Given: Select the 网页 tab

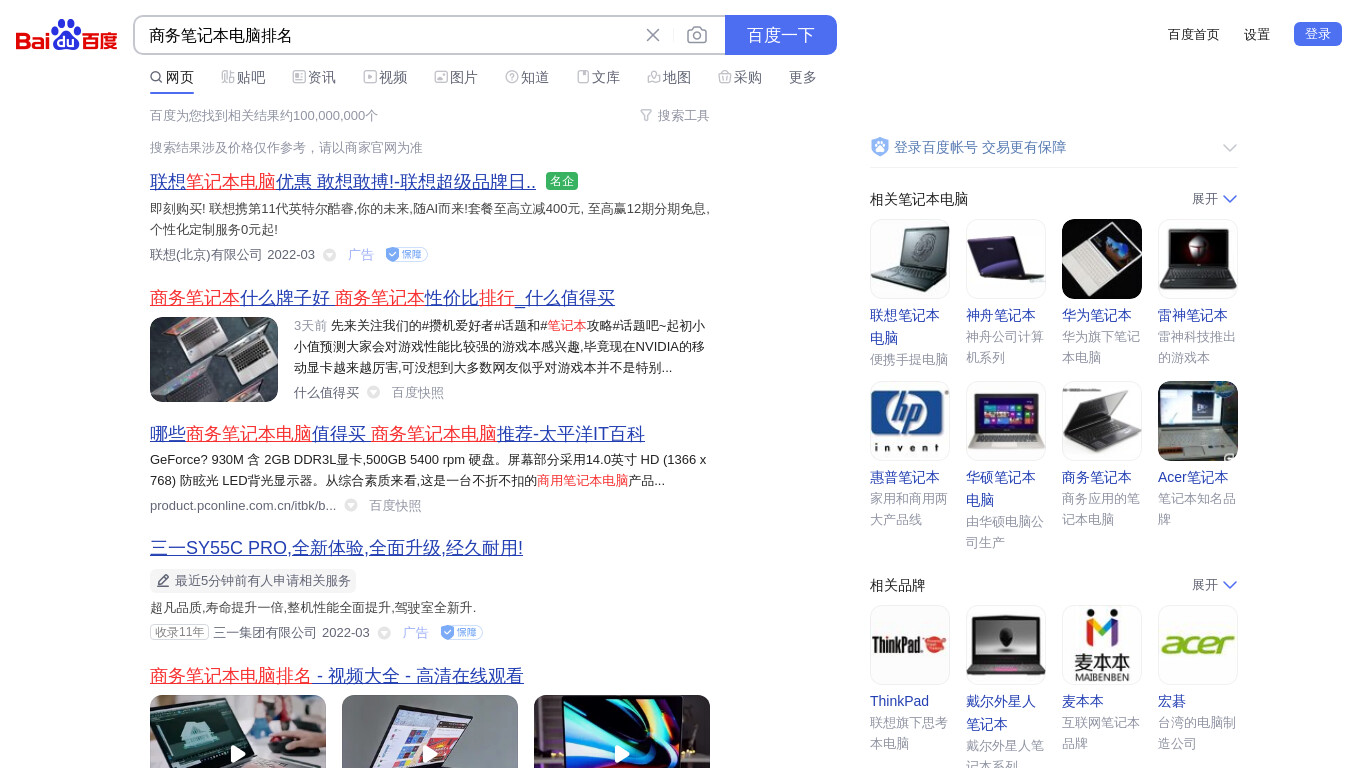Looking at the screenshot, I should pyautogui.click(x=172, y=77).
